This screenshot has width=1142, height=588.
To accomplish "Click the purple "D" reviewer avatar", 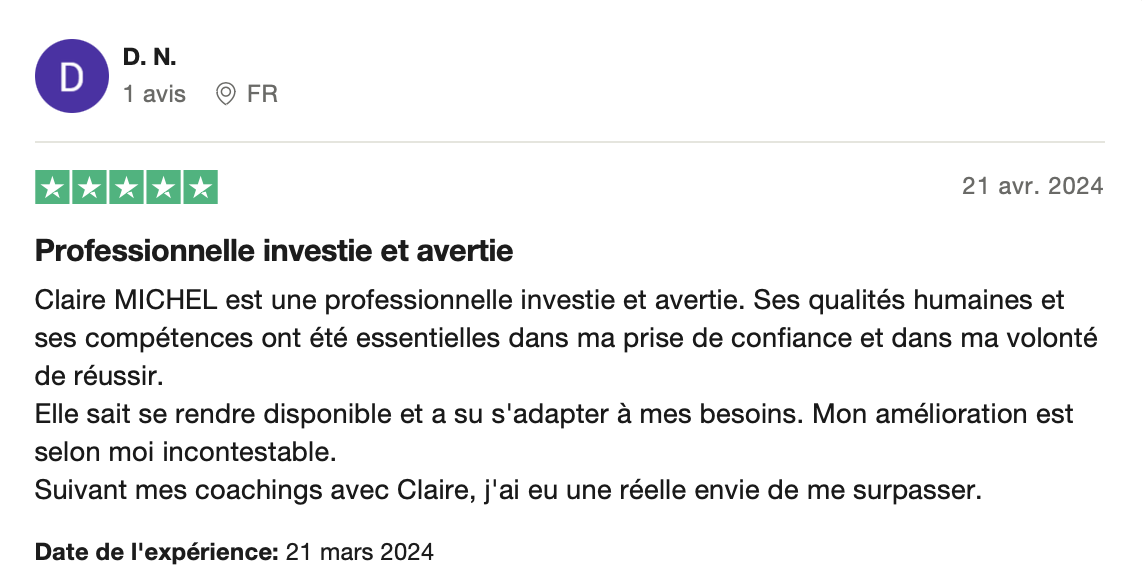I will [x=71, y=76].
